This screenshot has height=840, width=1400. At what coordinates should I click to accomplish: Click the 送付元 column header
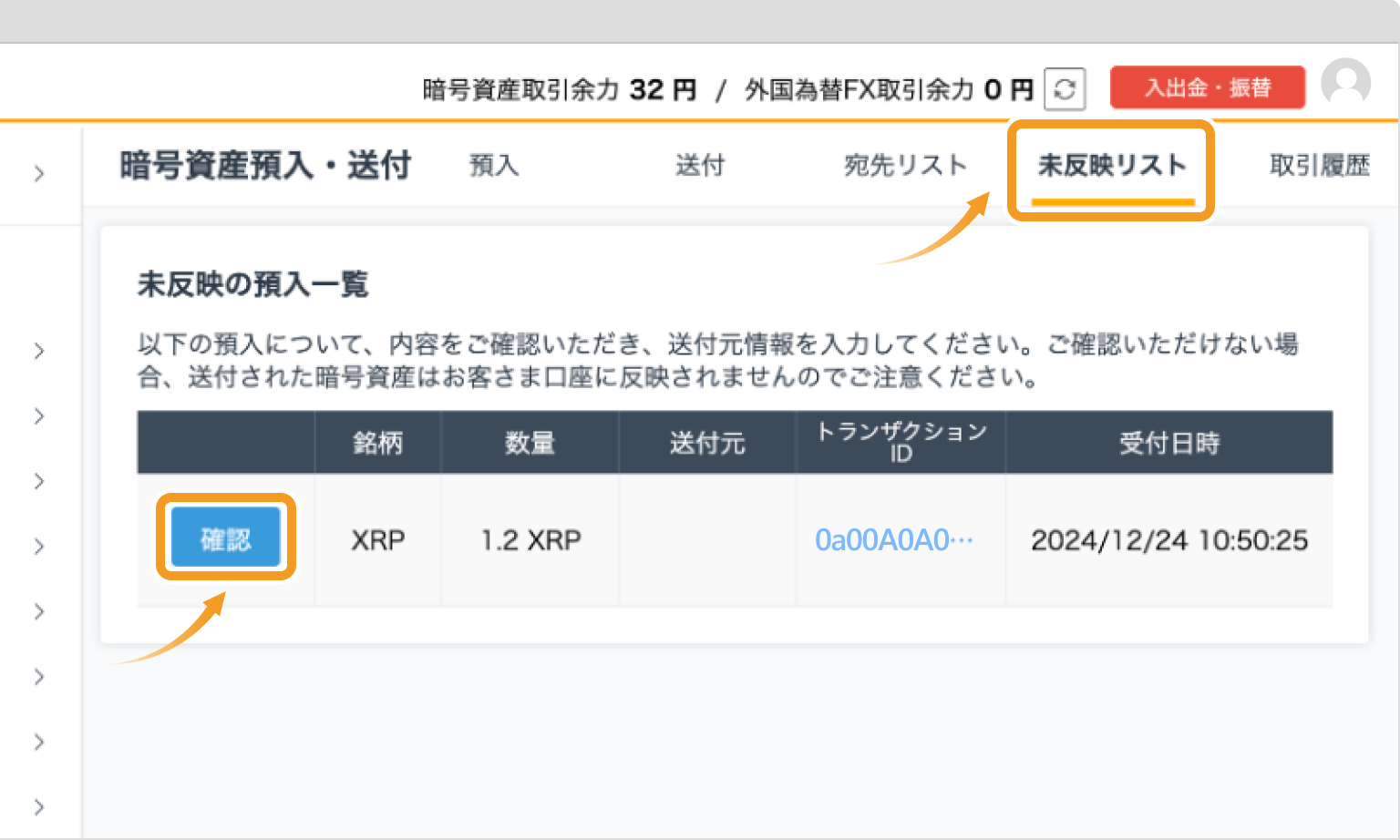[x=707, y=443]
